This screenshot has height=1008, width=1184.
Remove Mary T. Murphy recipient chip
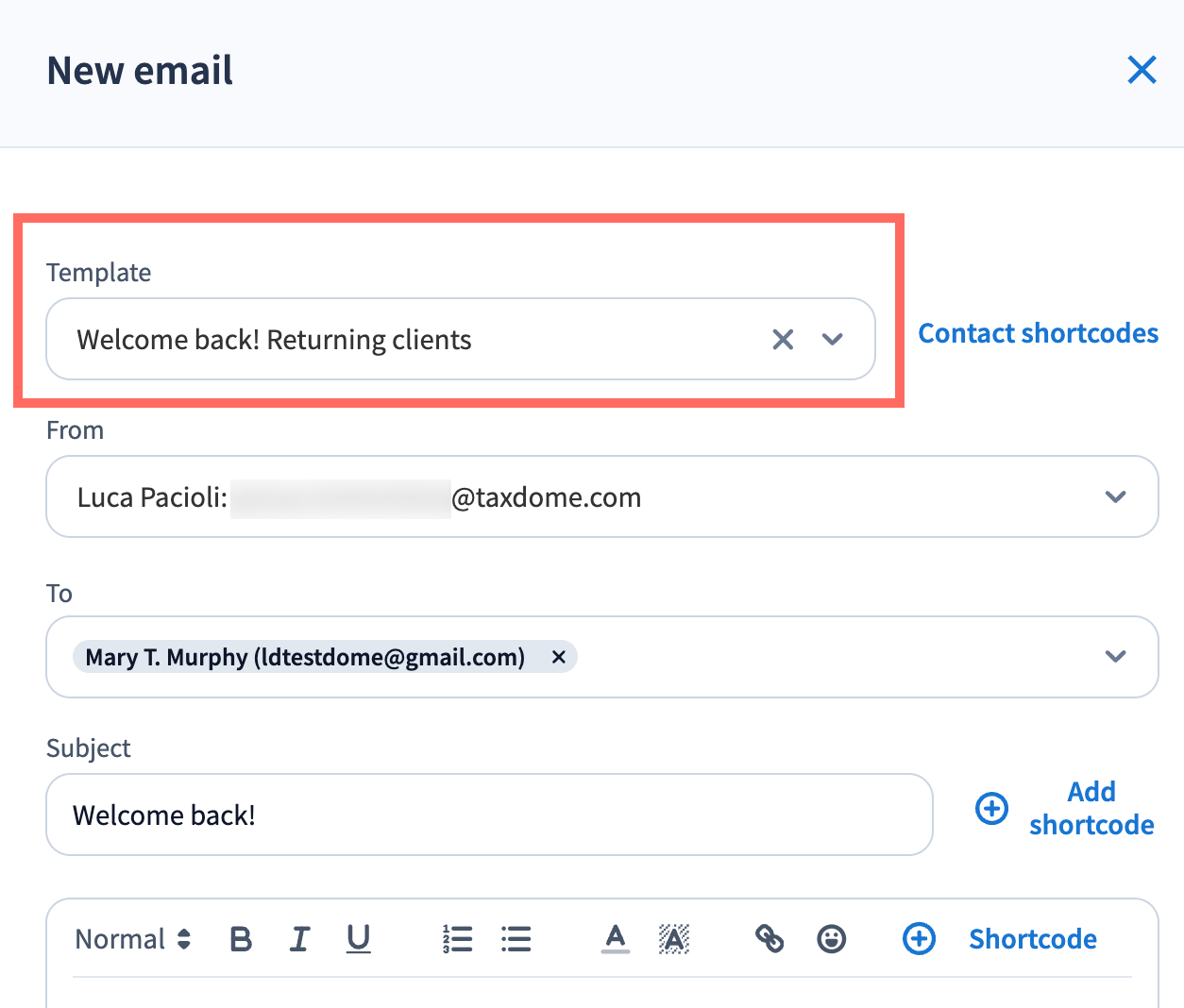pyautogui.click(x=559, y=657)
